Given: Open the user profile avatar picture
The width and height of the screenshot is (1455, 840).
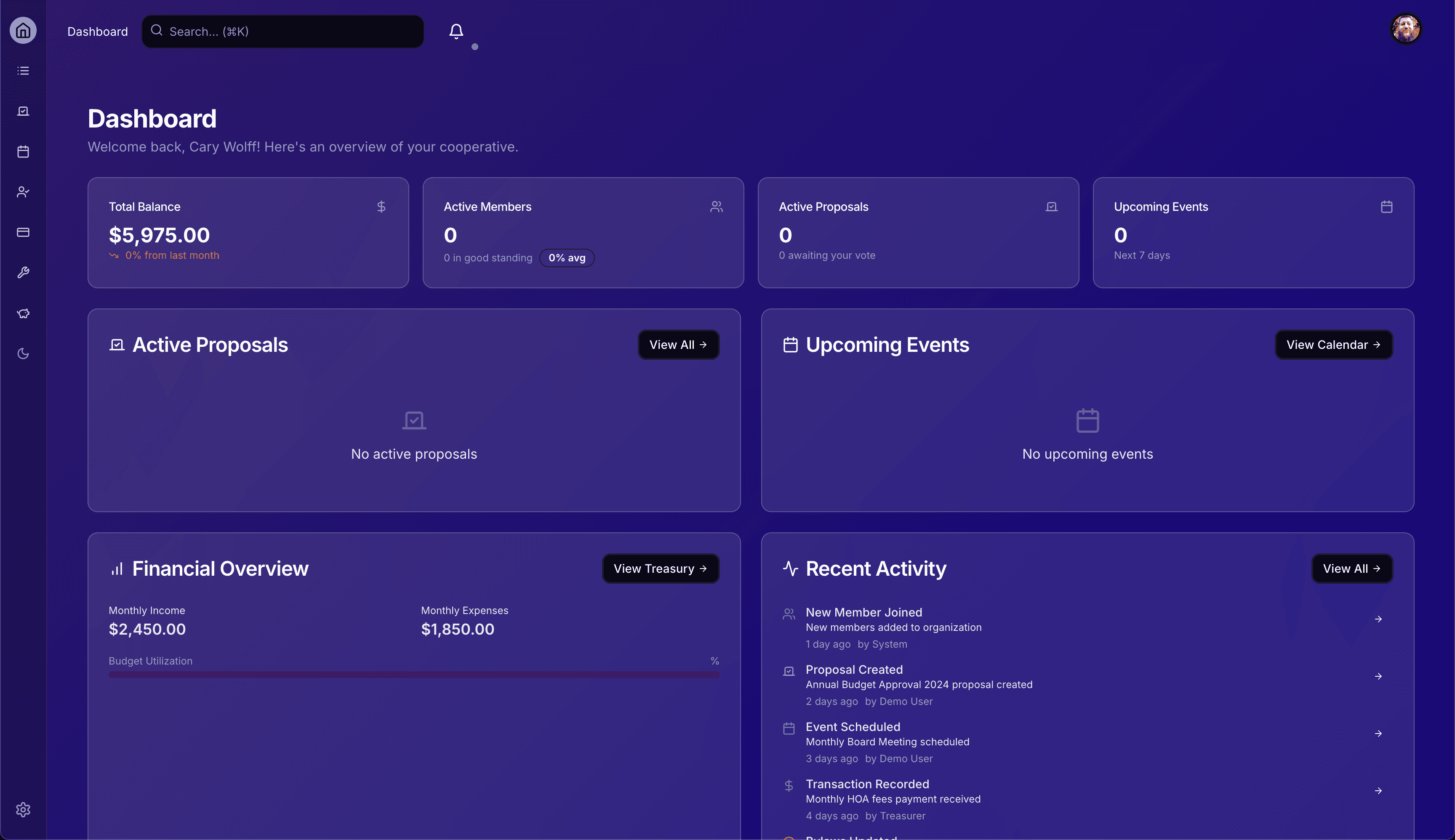Looking at the screenshot, I should click(x=1407, y=28).
